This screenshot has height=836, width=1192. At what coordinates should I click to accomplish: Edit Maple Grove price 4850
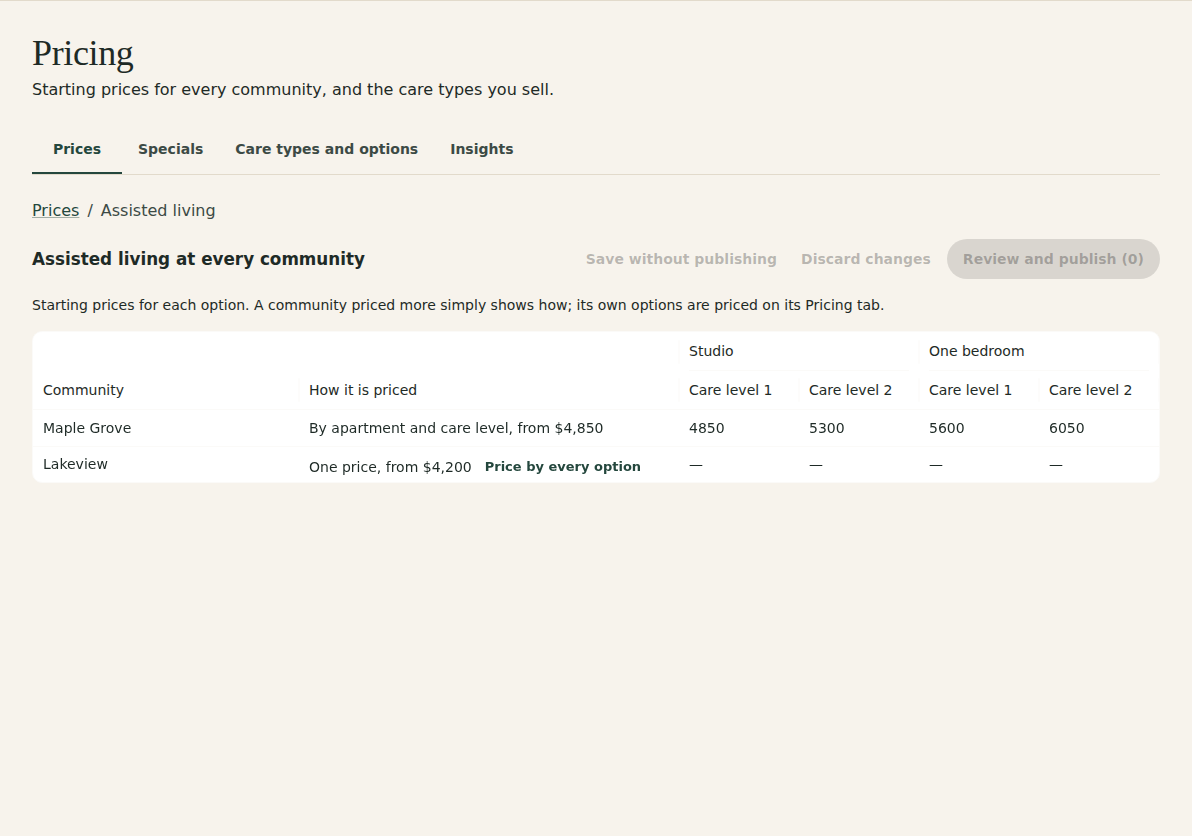[706, 428]
